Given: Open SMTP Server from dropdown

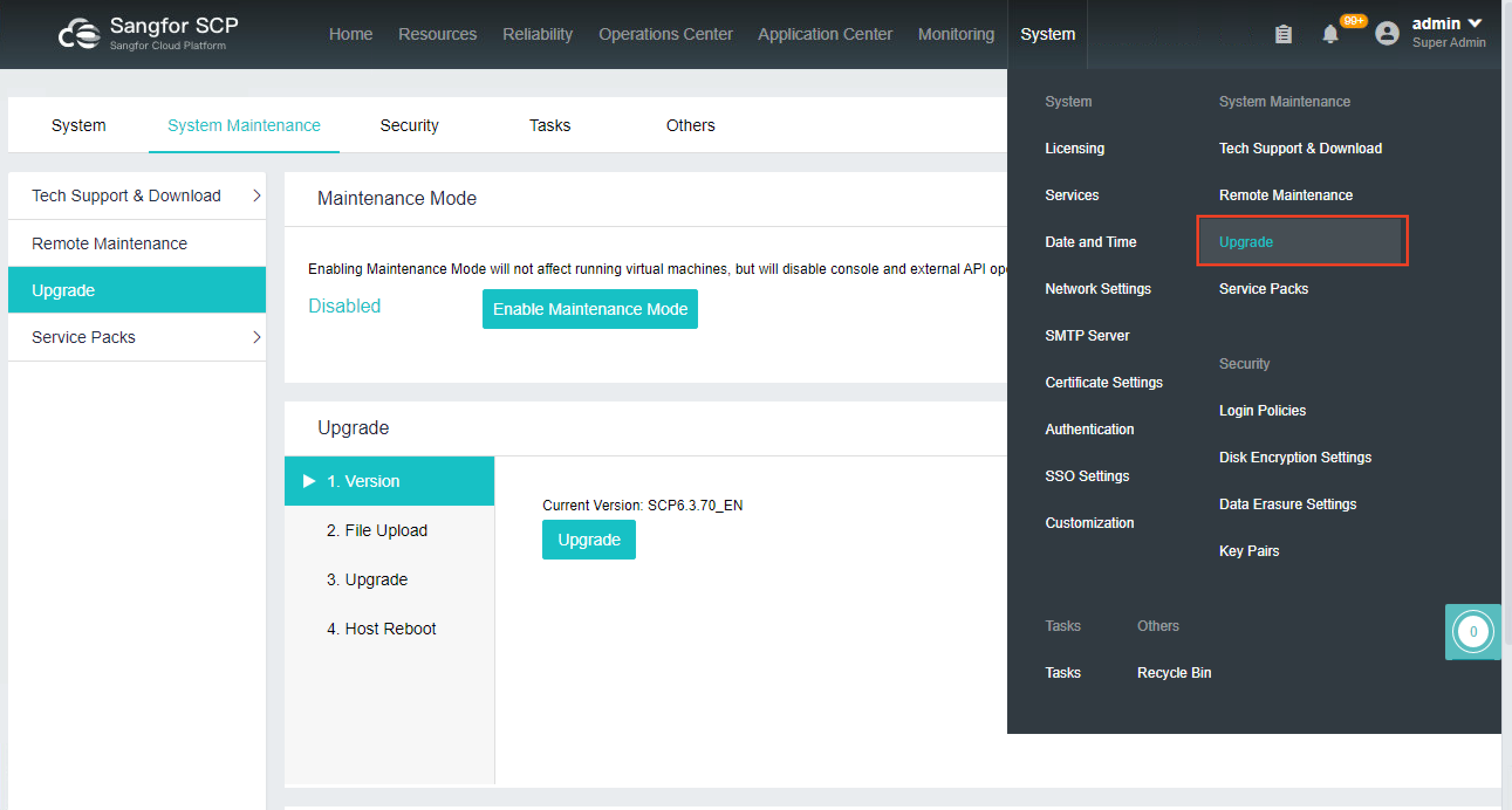Looking at the screenshot, I should (x=1087, y=335).
